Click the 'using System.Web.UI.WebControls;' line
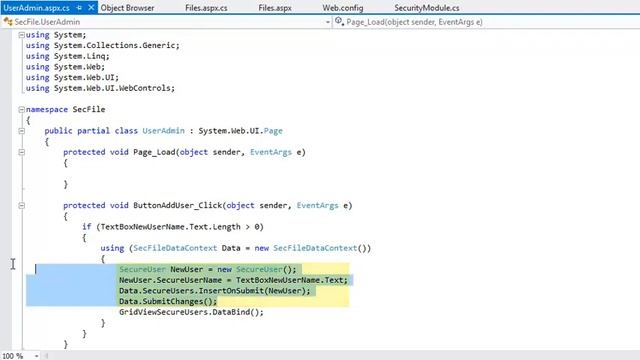 pos(100,88)
